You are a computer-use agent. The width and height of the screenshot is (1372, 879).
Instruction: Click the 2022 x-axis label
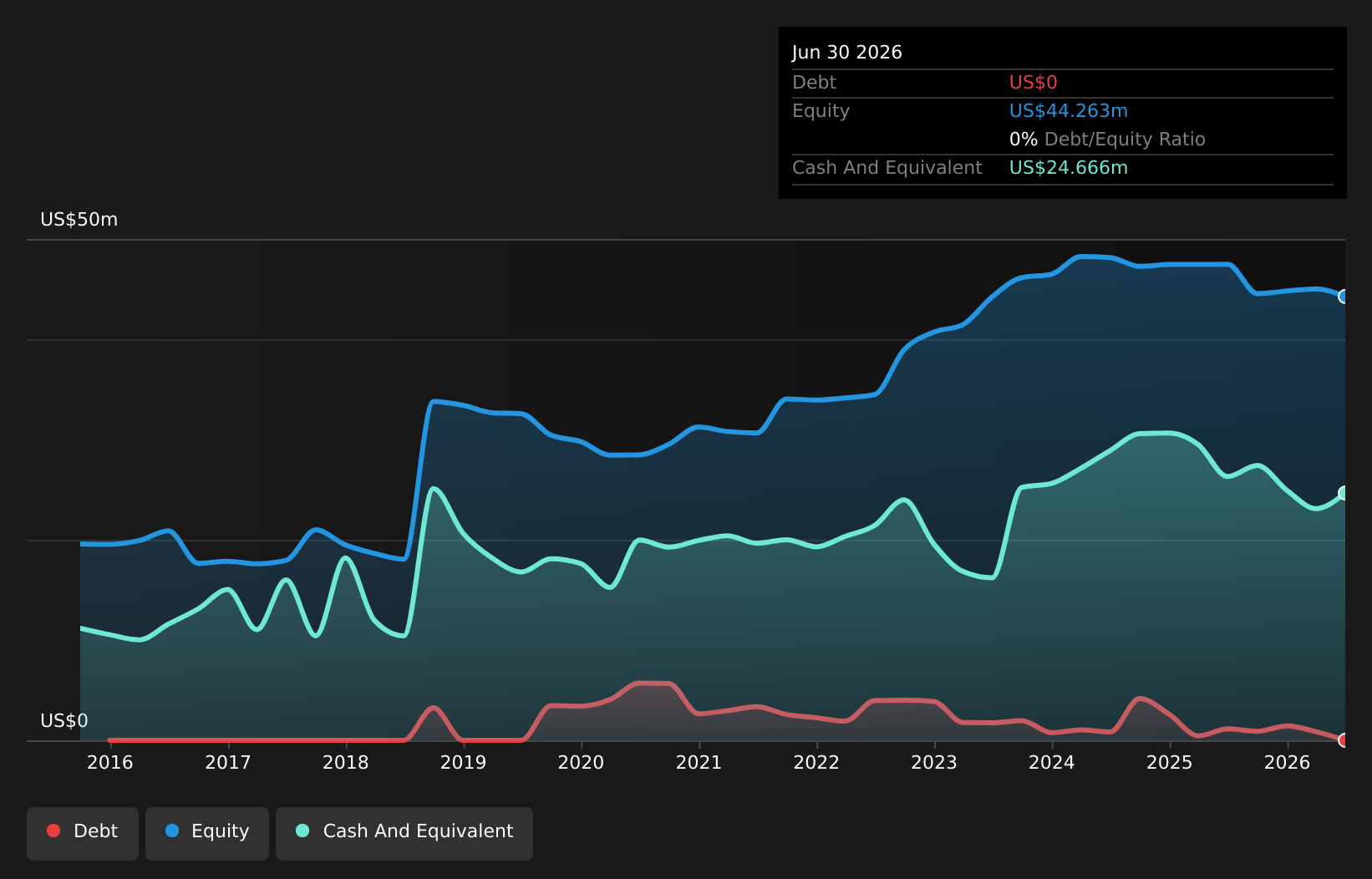click(816, 763)
